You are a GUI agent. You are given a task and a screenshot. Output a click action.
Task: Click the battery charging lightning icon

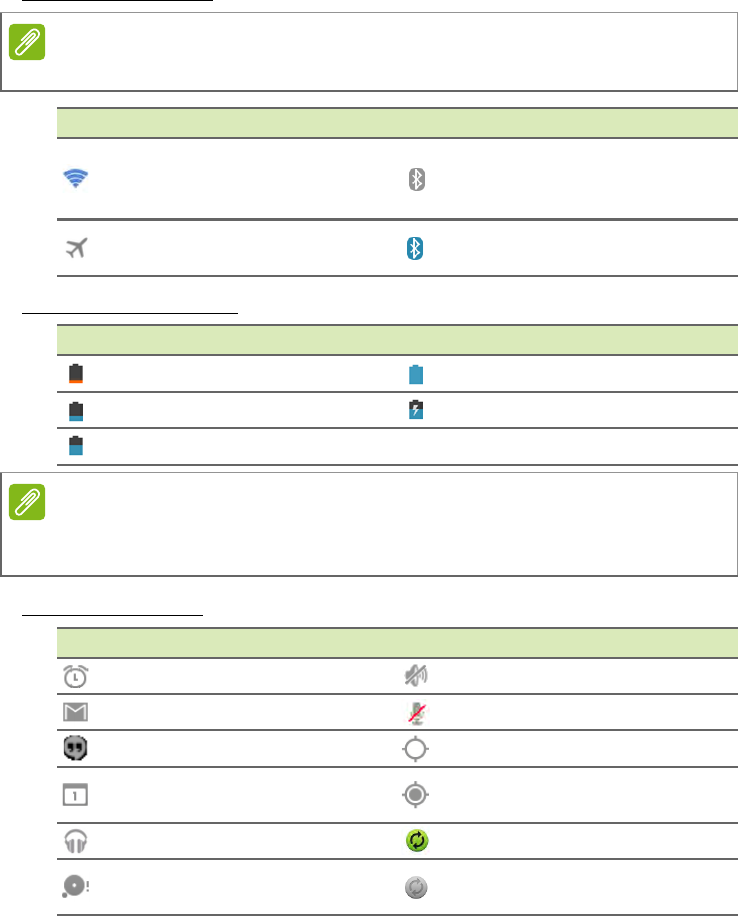click(x=417, y=410)
